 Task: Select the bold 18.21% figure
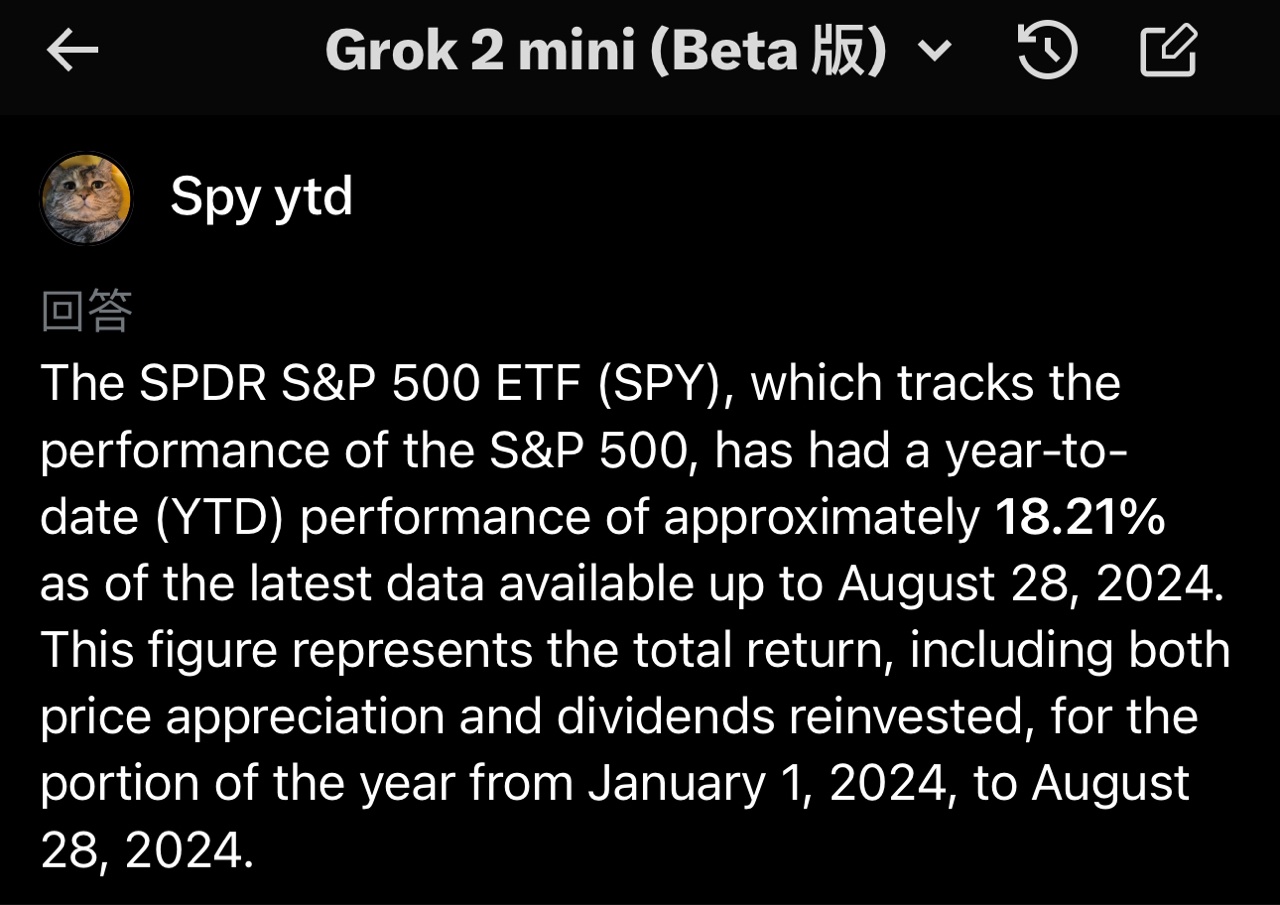pos(1080,517)
